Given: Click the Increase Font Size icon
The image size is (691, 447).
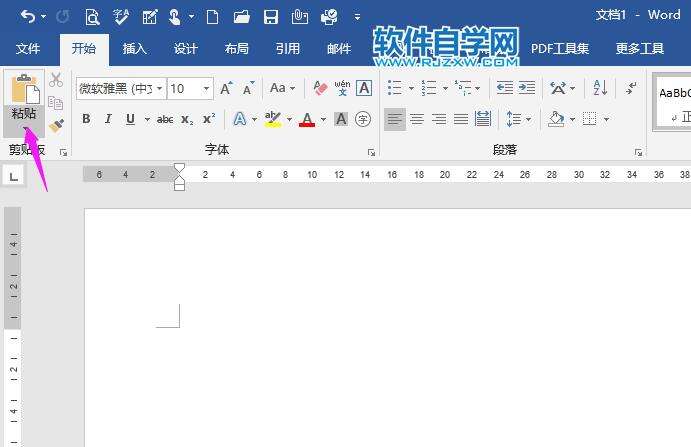Looking at the screenshot, I should (227, 89).
